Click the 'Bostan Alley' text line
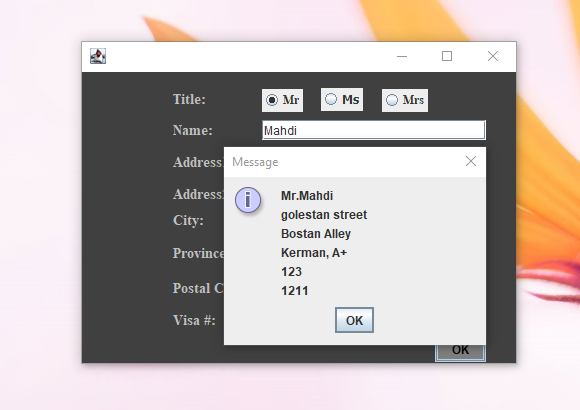This screenshot has height=410, width=580. point(316,234)
